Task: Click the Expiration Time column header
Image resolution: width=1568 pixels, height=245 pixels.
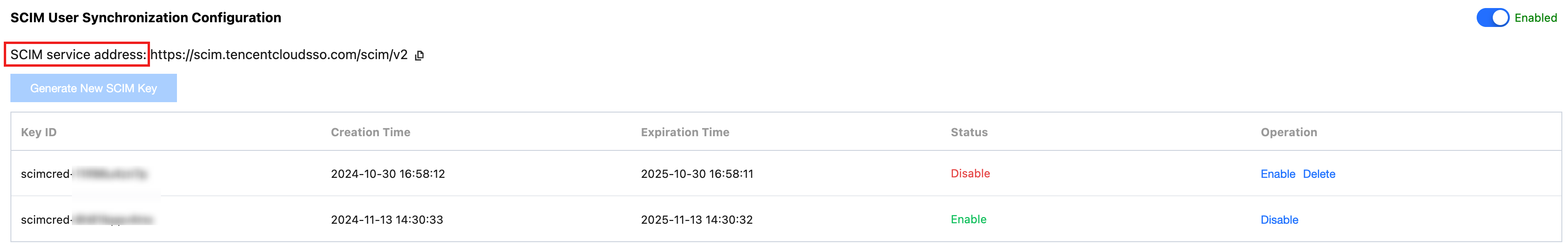Action: click(x=685, y=132)
